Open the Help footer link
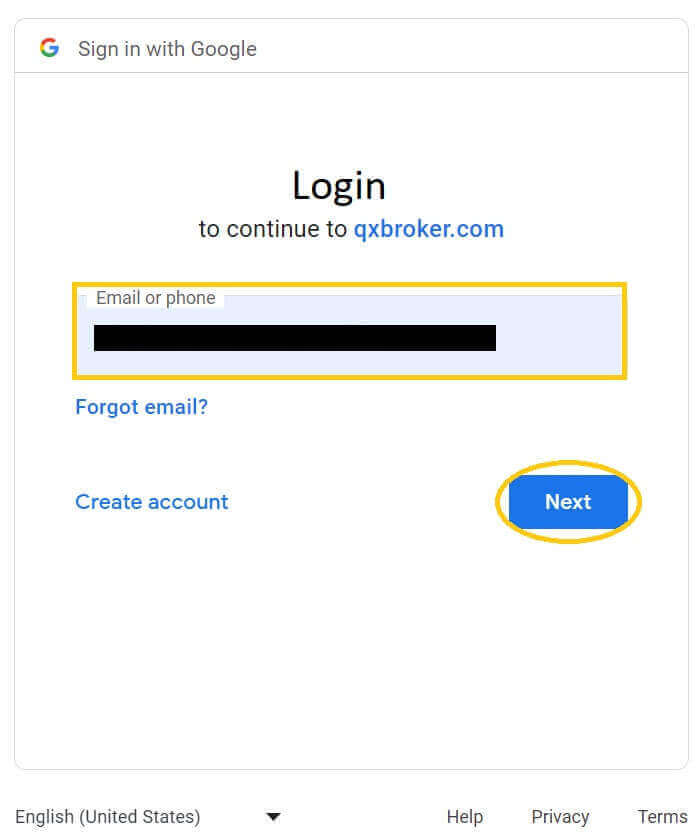This screenshot has height=835, width=698. (465, 816)
